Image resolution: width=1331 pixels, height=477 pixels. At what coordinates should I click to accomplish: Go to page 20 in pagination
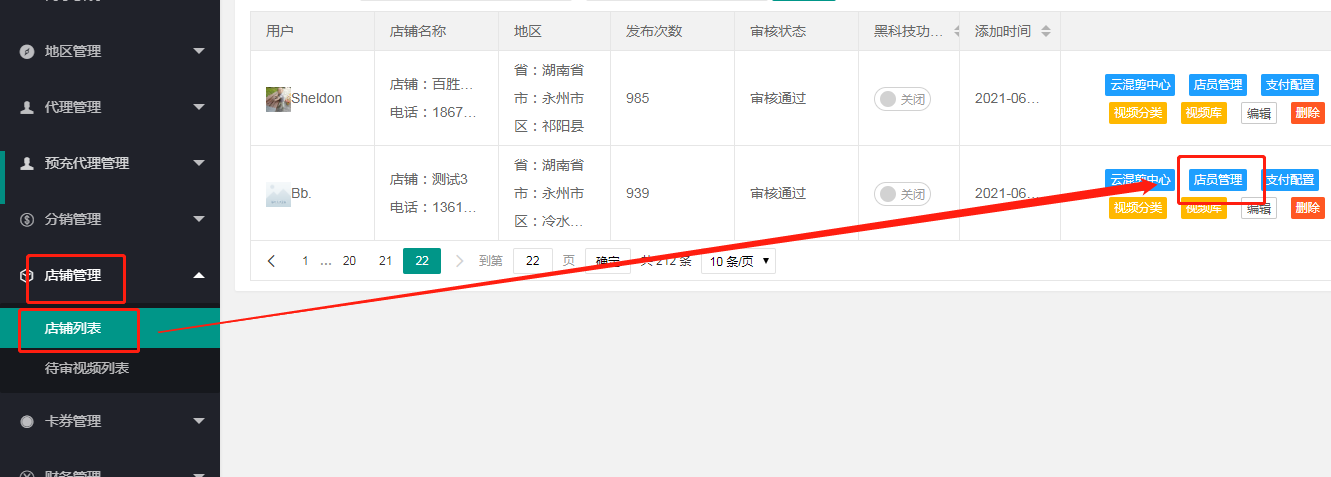(349, 261)
